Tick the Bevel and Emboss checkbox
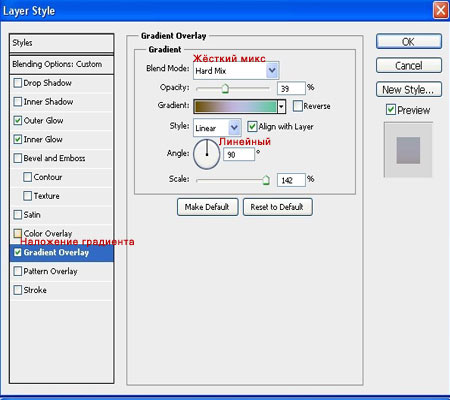 18,158
